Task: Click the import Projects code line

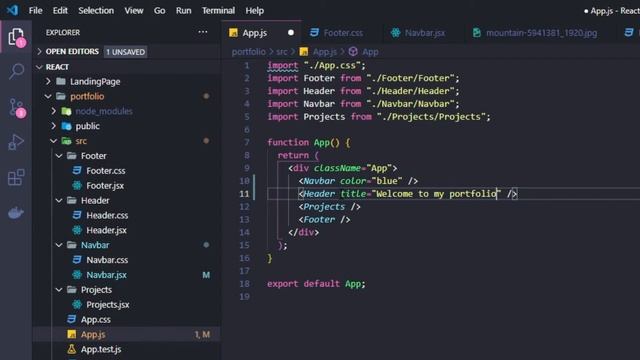Action: [379, 117]
